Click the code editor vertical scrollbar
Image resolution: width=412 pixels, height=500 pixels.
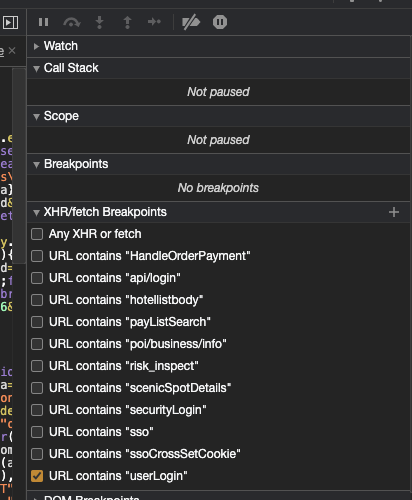click(x=19, y=166)
